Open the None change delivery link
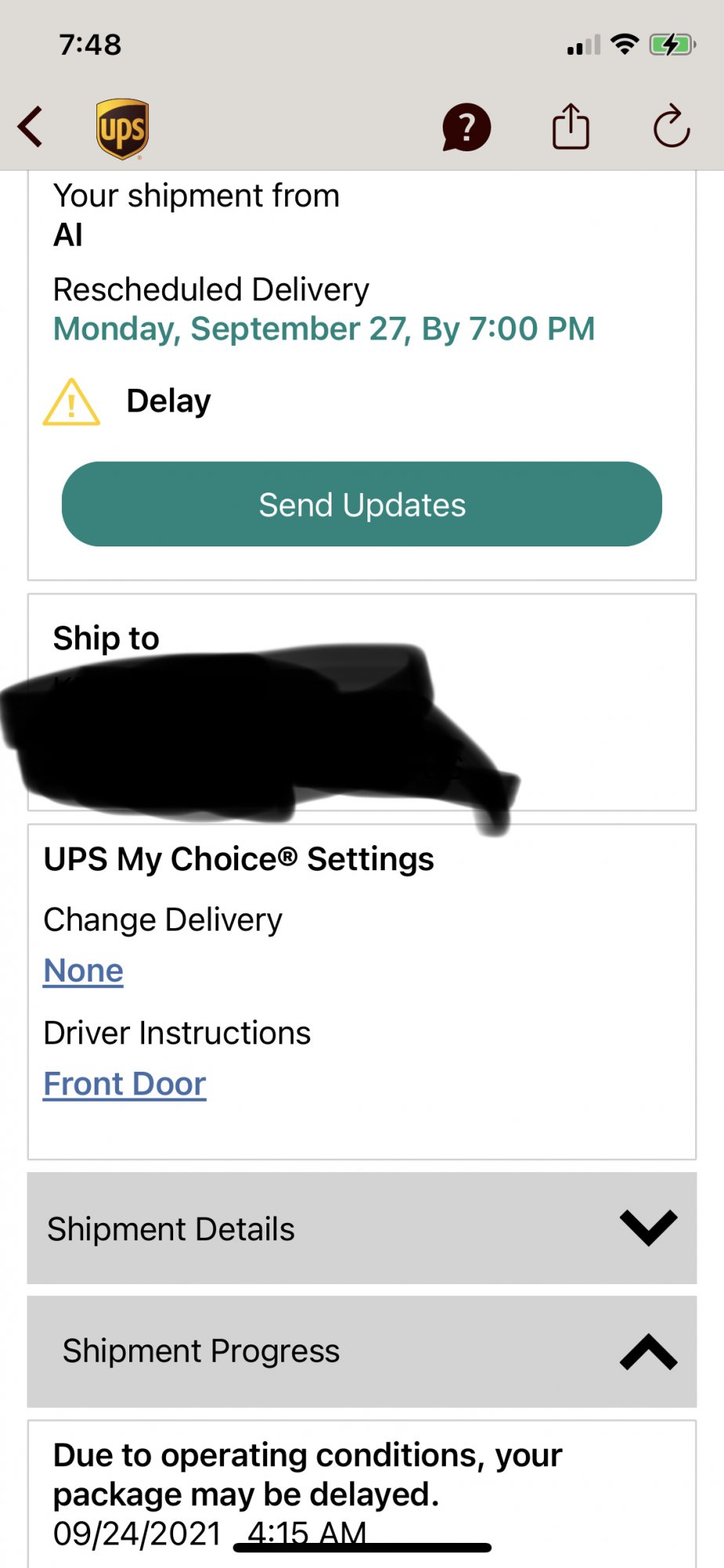 point(84,971)
